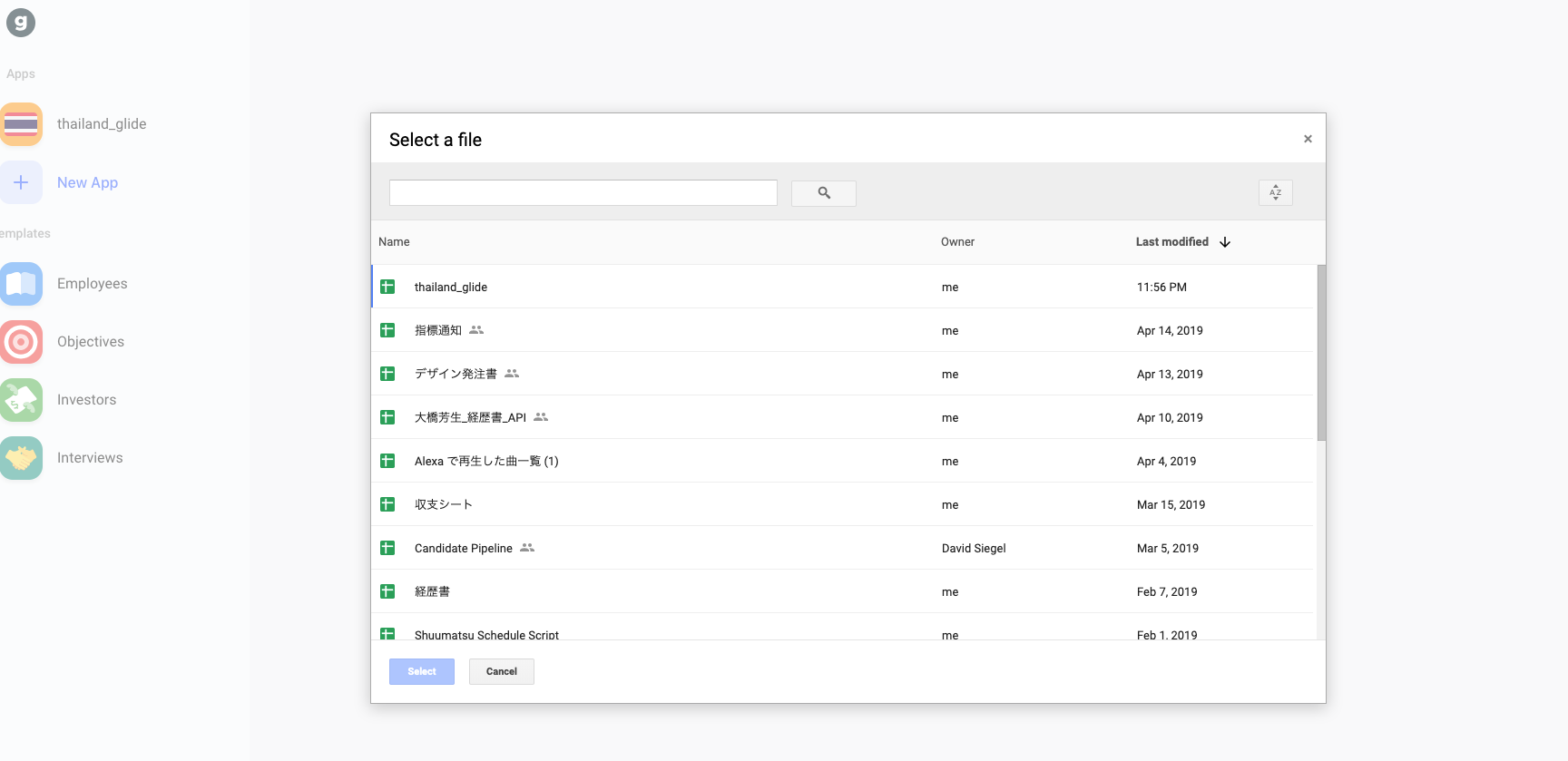
Task: Open the Objectives template label
Action: pyautogui.click(x=91, y=342)
